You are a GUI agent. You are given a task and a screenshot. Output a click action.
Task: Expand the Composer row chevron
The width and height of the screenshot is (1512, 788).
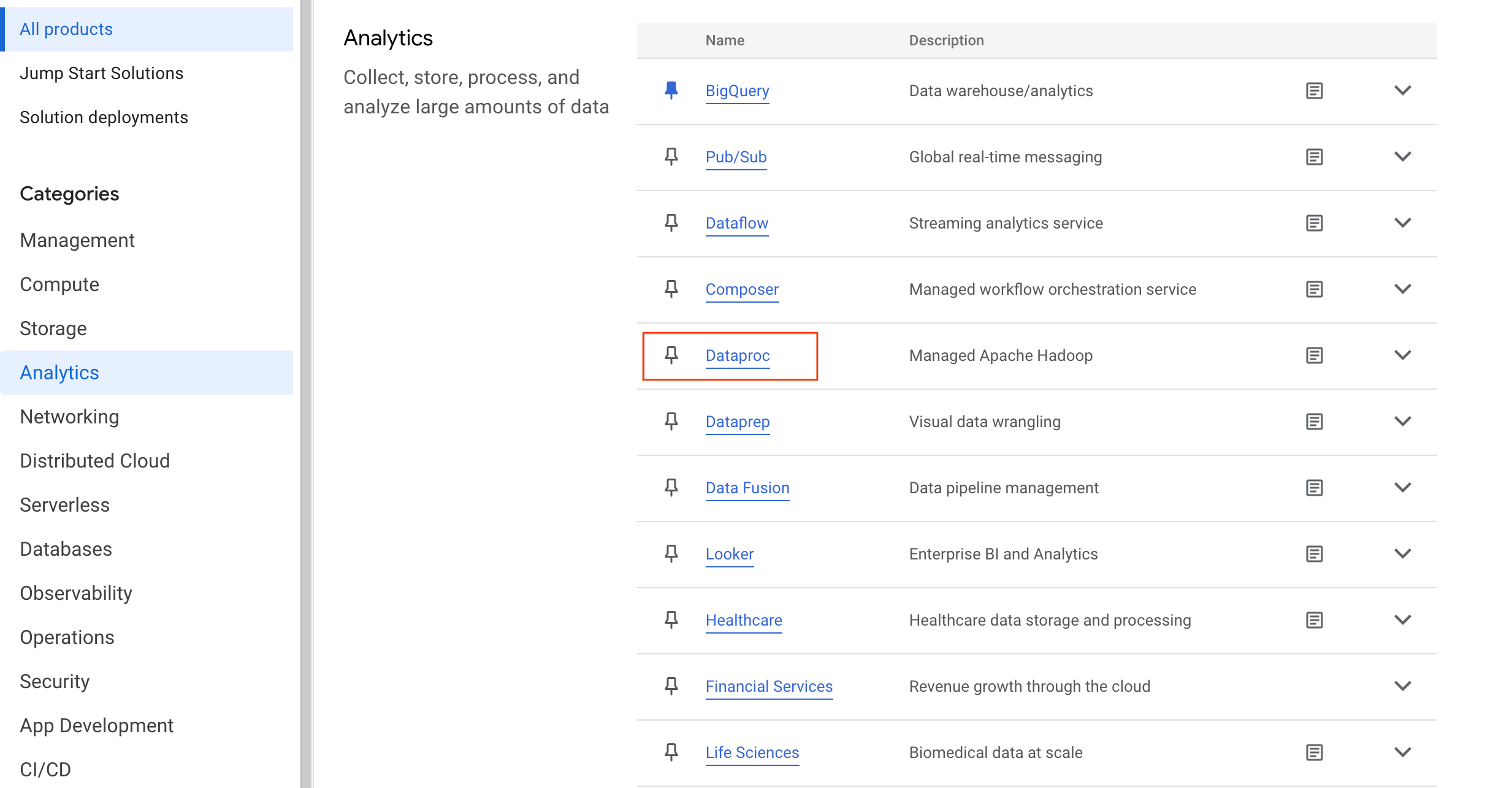[x=1403, y=289]
